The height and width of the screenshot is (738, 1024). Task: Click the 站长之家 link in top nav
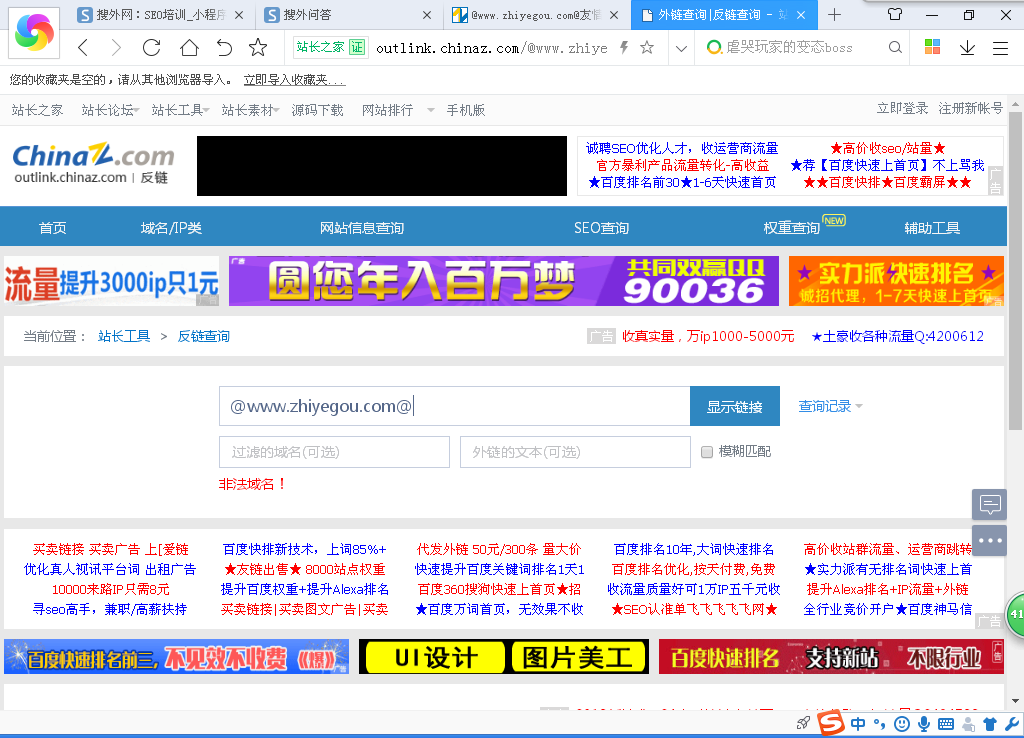point(37,110)
